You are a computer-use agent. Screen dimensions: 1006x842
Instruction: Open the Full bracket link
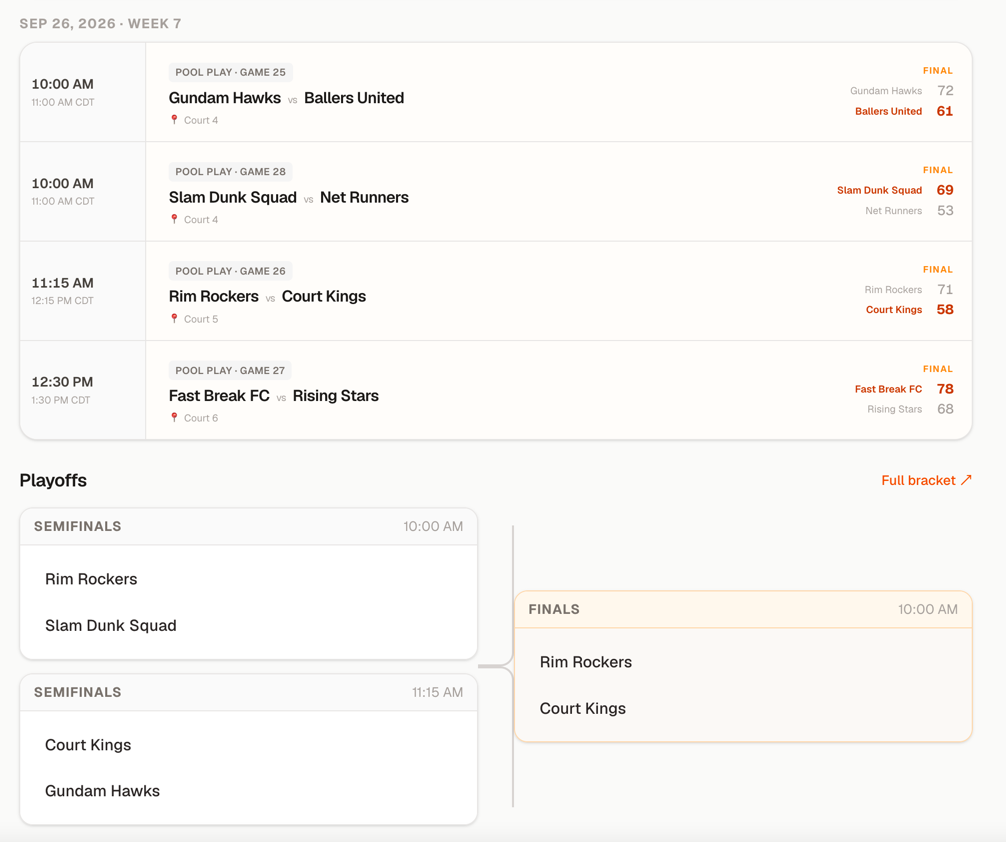point(926,480)
